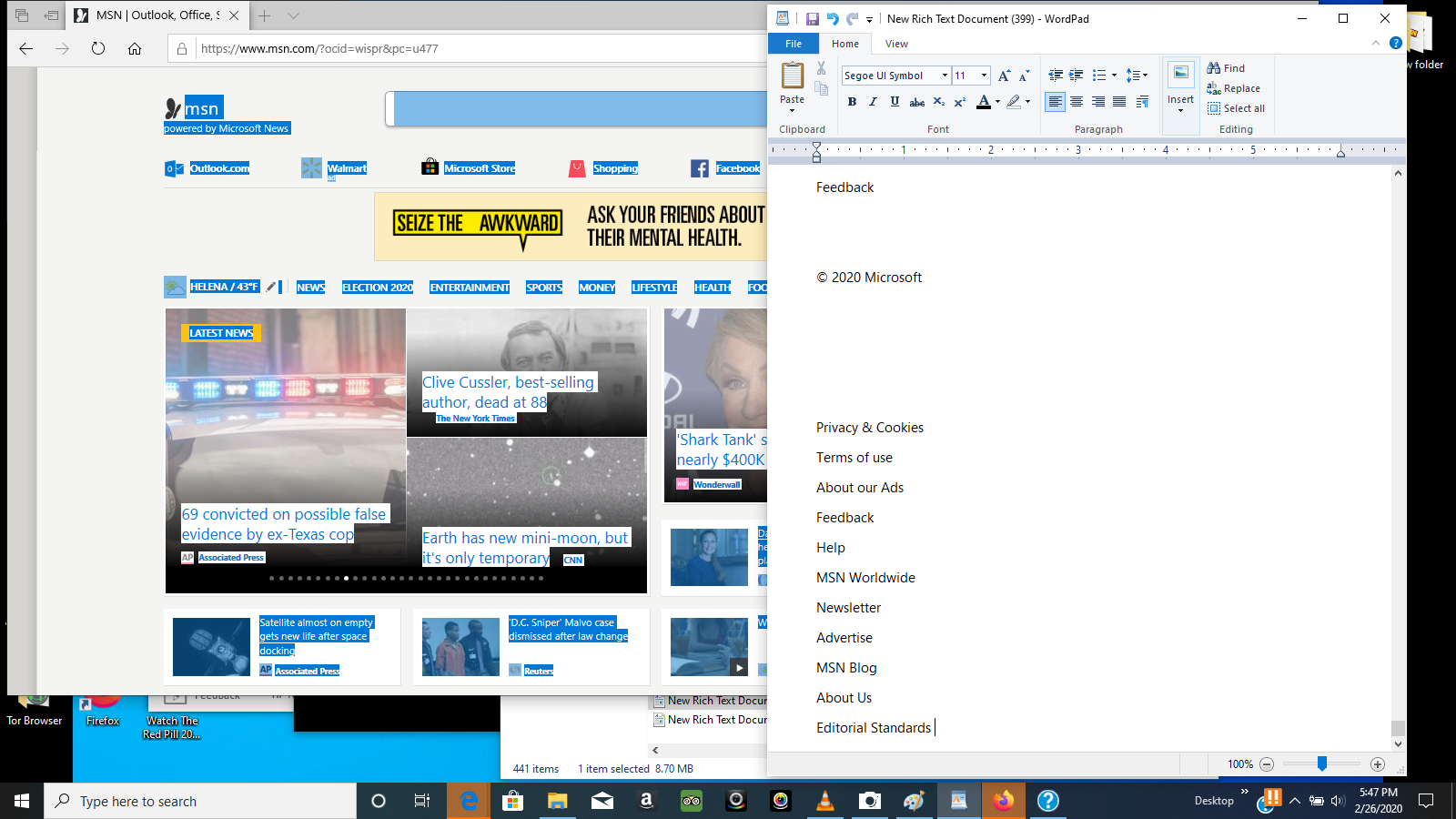Toggle bold formatting

pos(852,102)
